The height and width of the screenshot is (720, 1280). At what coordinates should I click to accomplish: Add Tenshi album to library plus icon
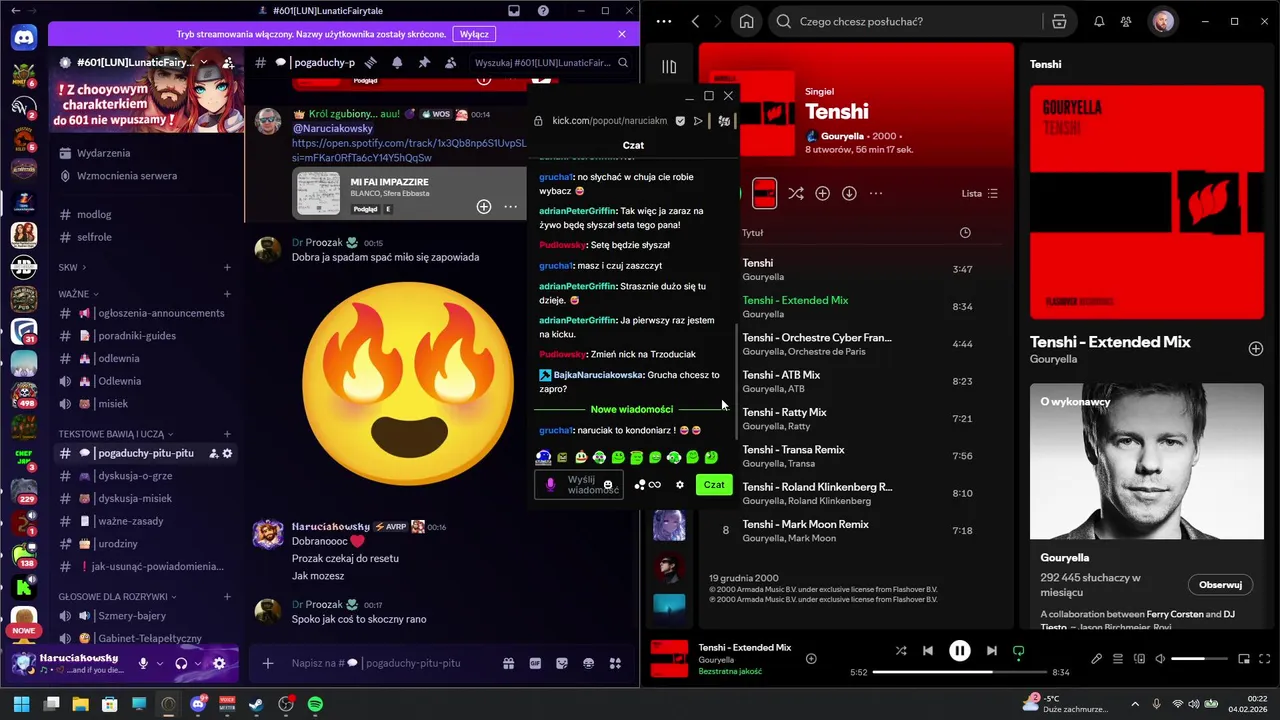click(822, 193)
